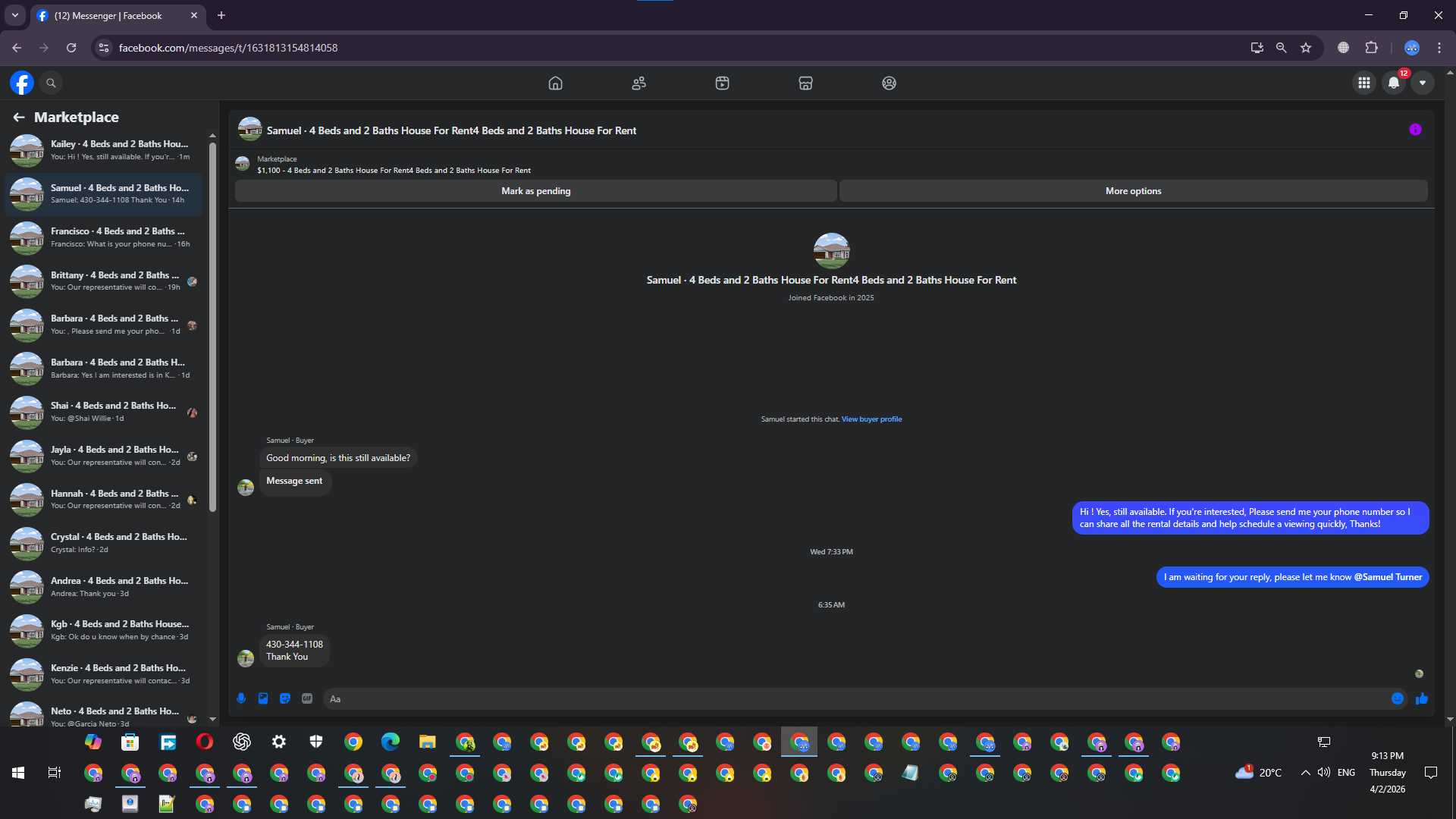The width and height of the screenshot is (1456, 819).
Task: Open the Chrome three-dot menu
Action: tap(1439, 48)
